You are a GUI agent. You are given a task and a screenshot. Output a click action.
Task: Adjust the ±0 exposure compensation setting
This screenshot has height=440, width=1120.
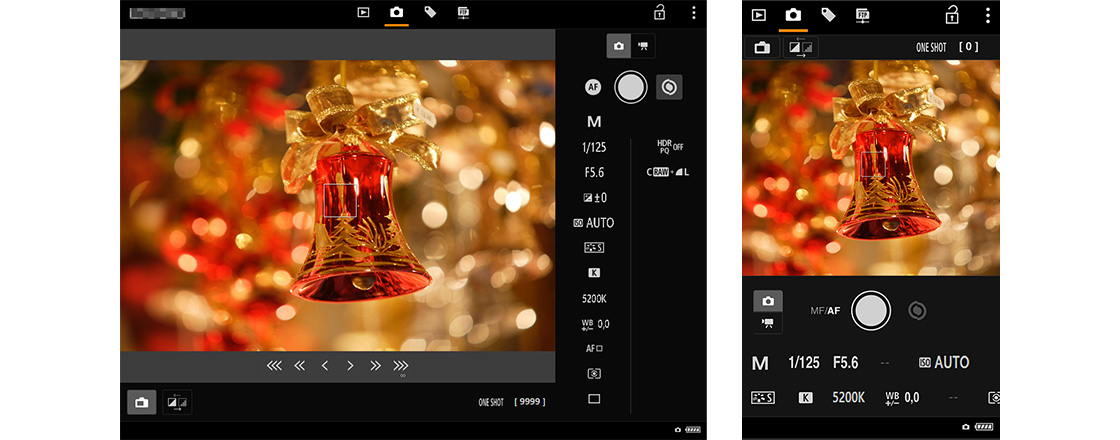[594, 197]
